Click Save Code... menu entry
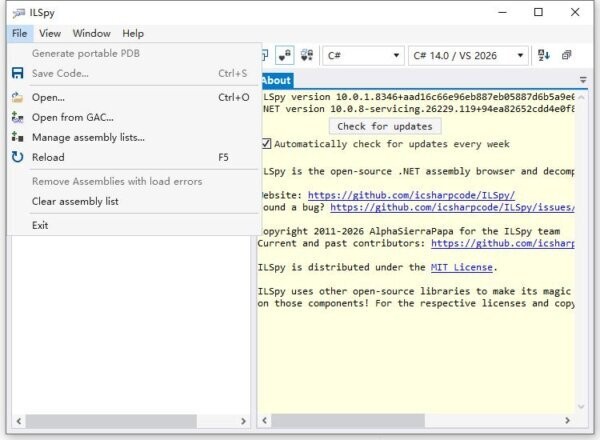Viewport: 600px width, 440px height. pyautogui.click(x=133, y=73)
